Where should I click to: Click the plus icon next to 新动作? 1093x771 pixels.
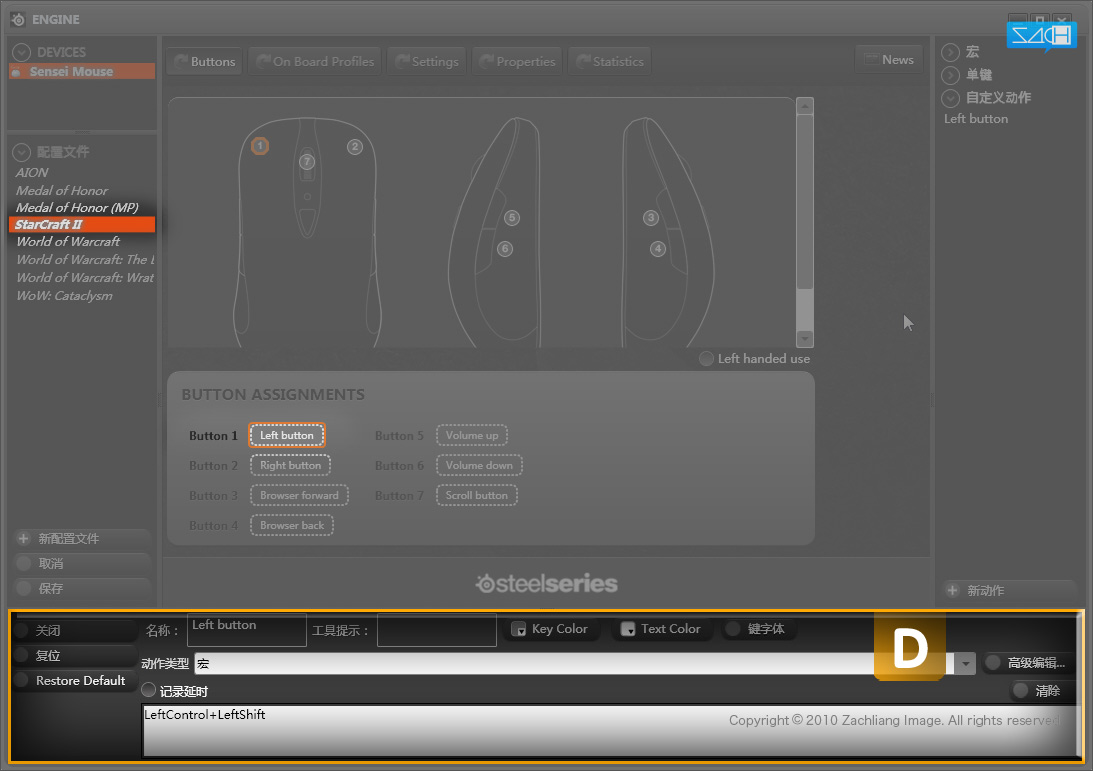[x=952, y=590]
